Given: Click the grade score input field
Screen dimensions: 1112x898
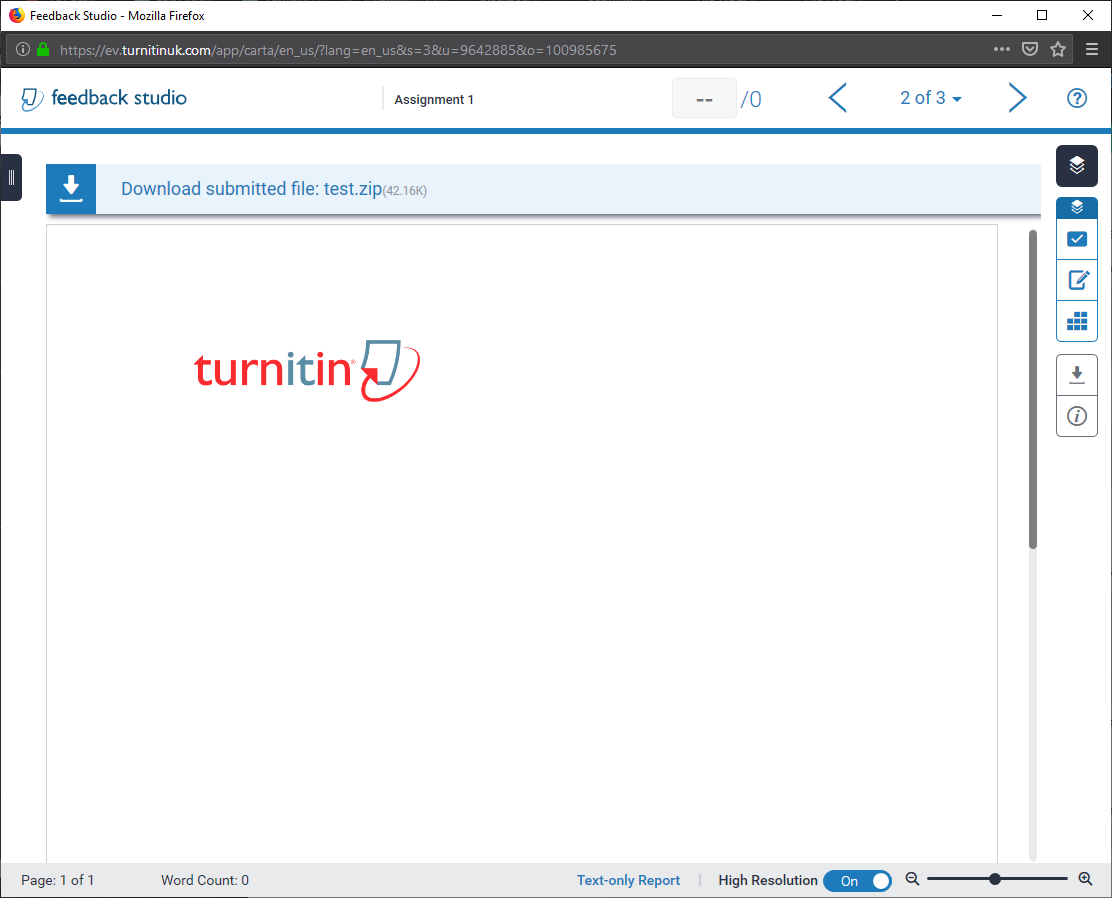Looking at the screenshot, I should point(704,99).
